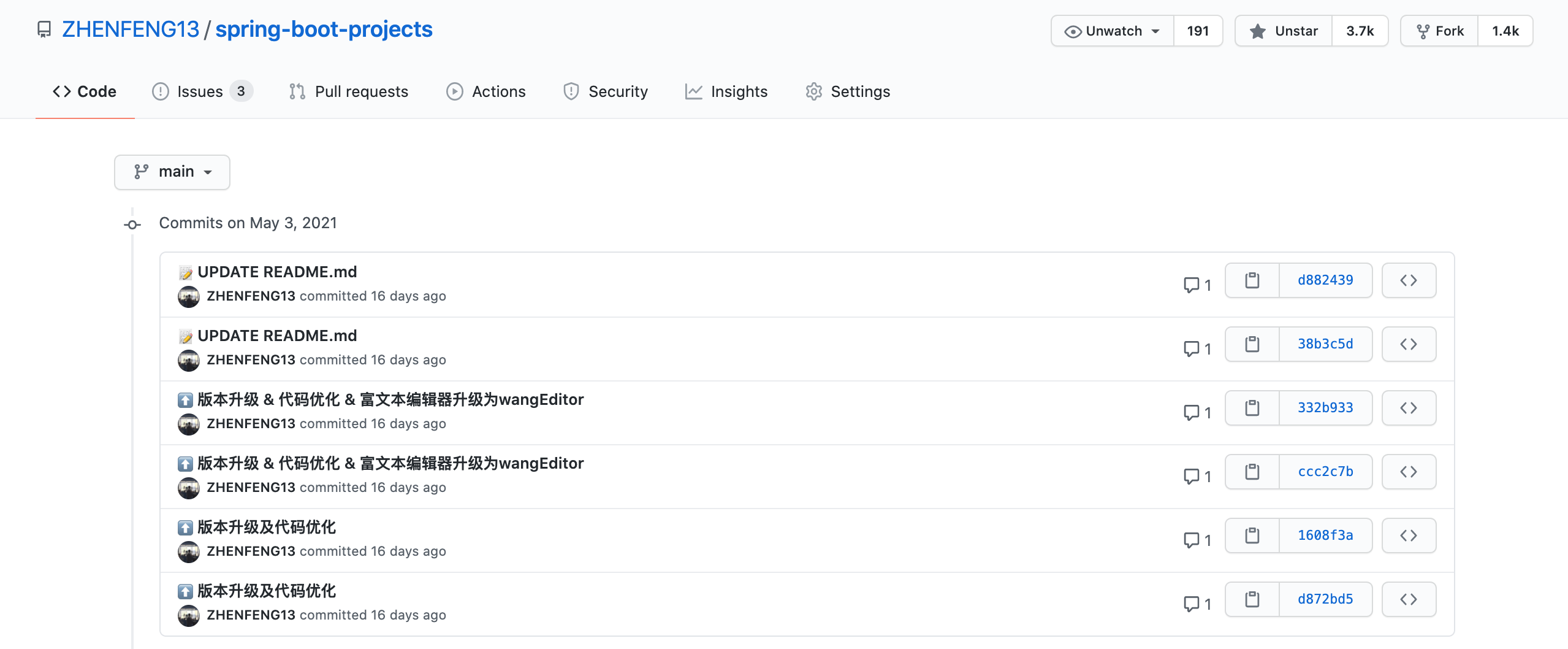This screenshot has height=649, width=1568.
Task: Click avatar on commit 332b933 row
Action: (189, 424)
